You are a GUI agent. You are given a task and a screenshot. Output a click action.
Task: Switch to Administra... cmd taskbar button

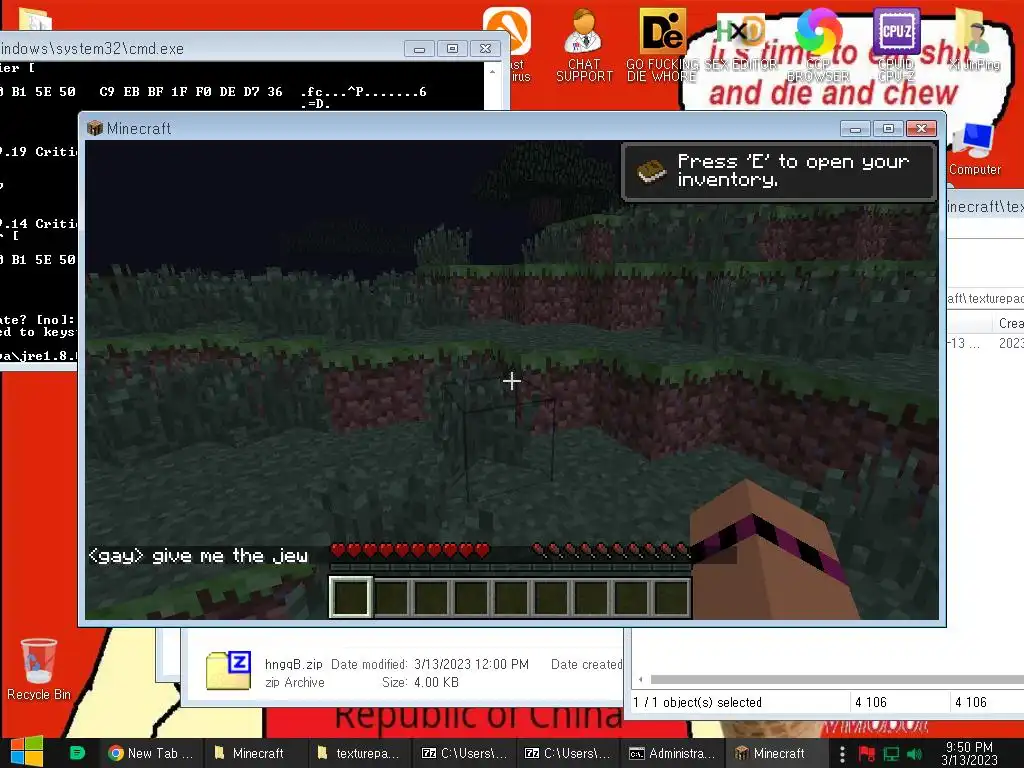coord(671,753)
